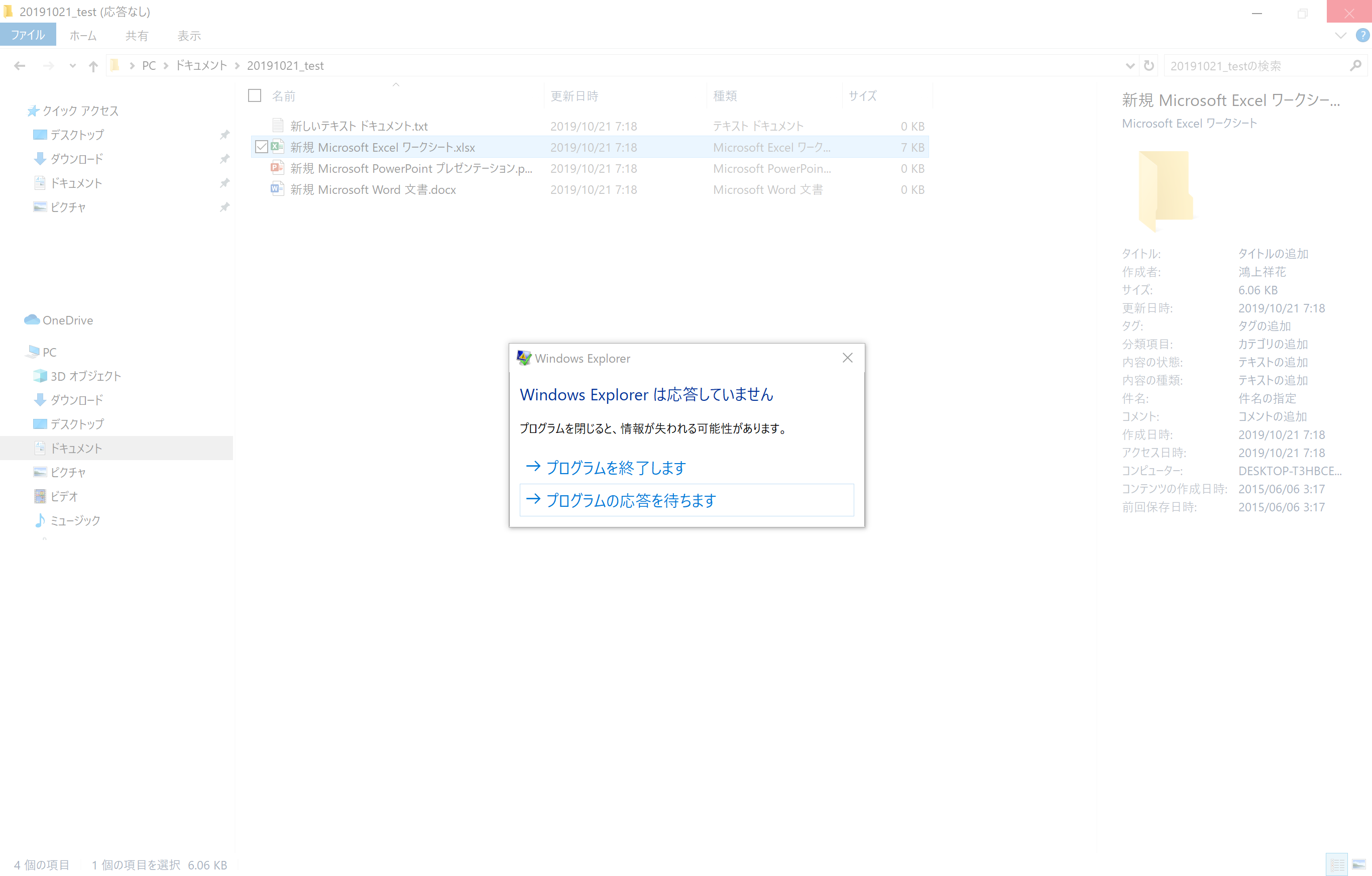Image resolution: width=1372 pixels, height=876 pixels.
Task: Click コメントの追加 in details pane
Action: click(x=1272, y=416)
